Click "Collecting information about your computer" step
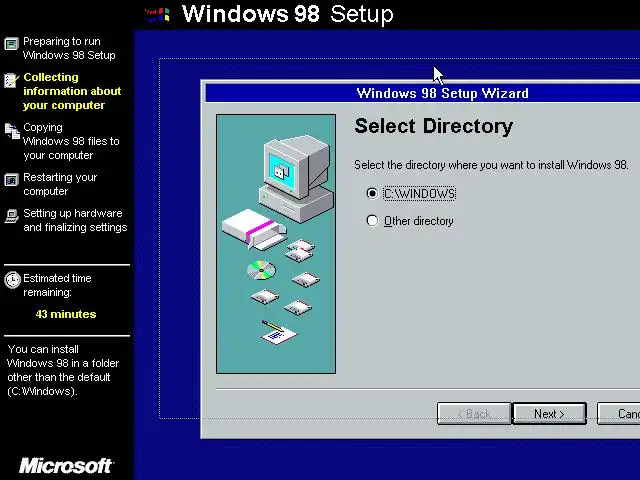This screenshot has width=640, height=480. (x=72, y=91)
